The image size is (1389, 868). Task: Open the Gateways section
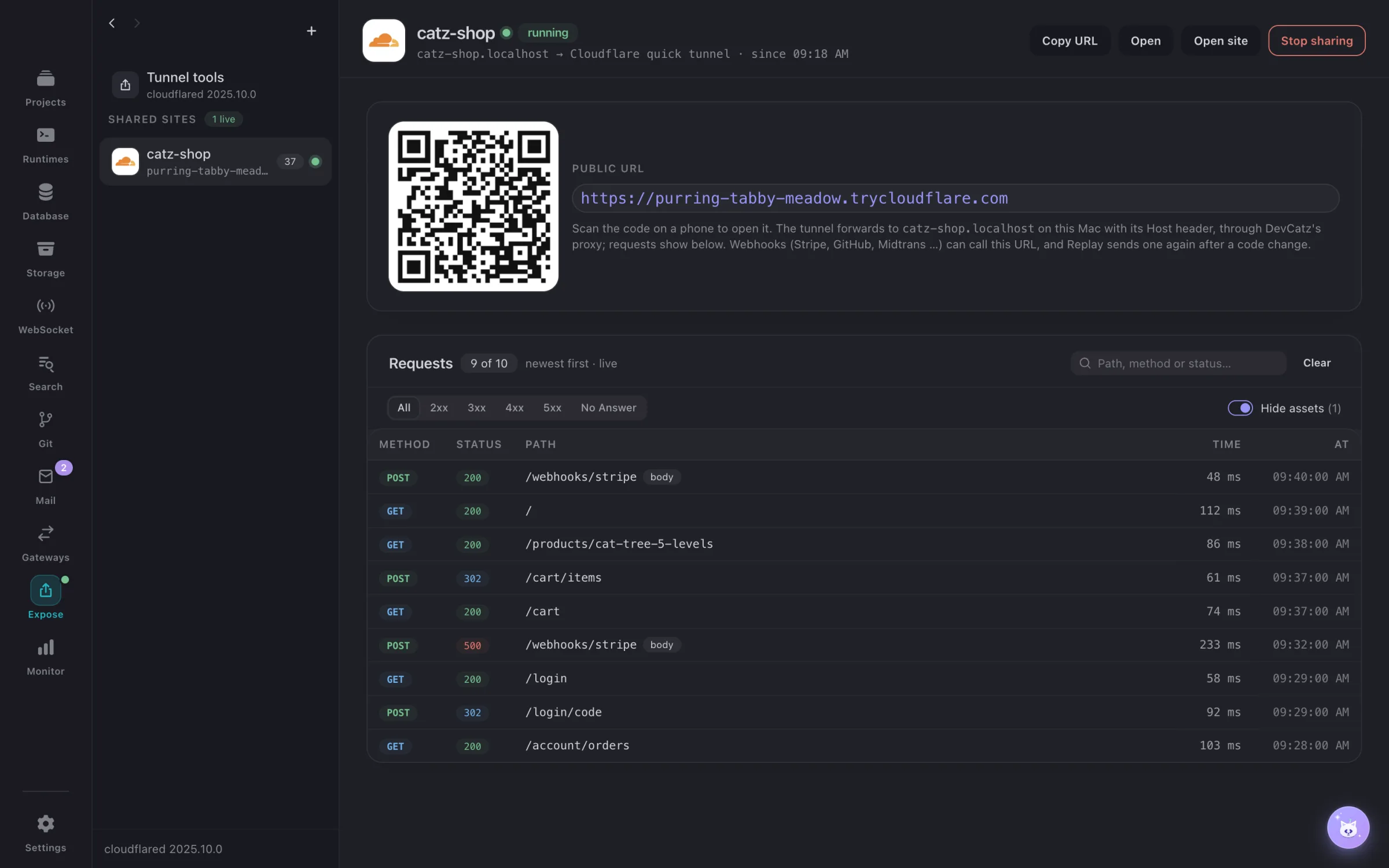coord(45,543)
